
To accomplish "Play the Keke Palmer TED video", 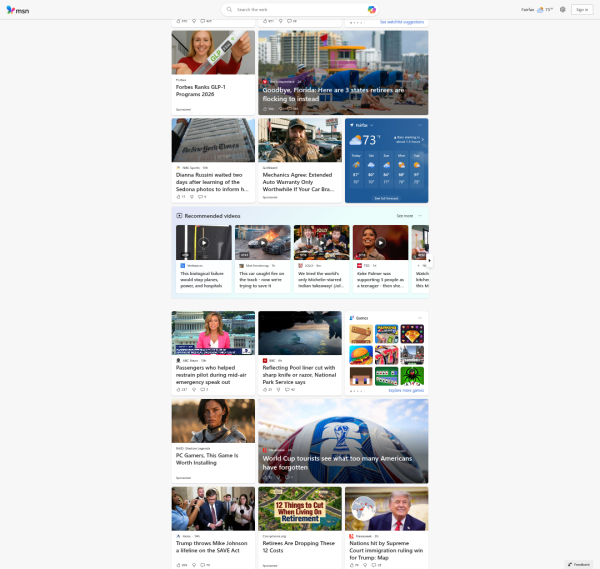I will [x=380, y=243].
